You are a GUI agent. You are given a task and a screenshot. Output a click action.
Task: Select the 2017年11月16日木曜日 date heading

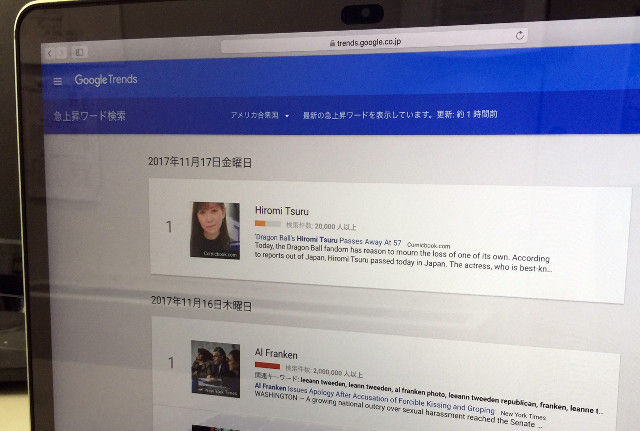click(x=201, y=303)
